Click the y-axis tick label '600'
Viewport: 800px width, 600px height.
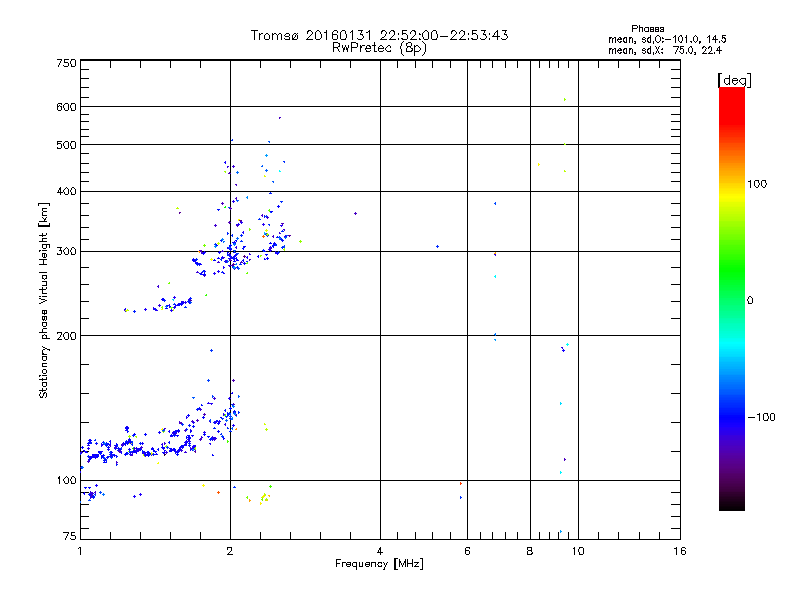(x=66, y=107)
